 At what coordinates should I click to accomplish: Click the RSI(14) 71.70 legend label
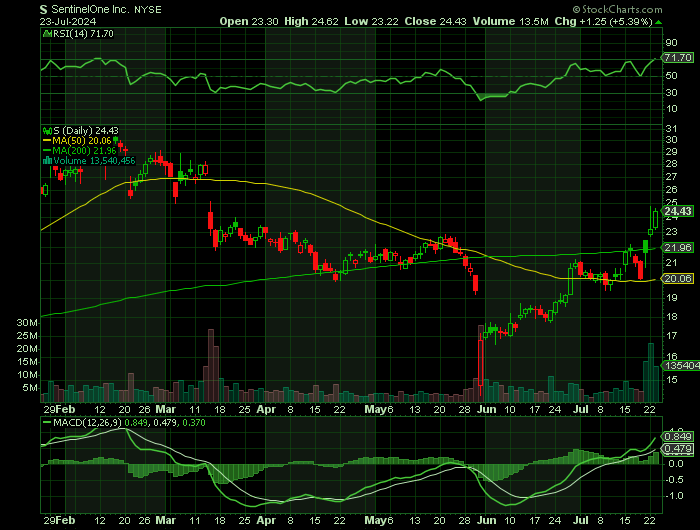click(83, 33)
